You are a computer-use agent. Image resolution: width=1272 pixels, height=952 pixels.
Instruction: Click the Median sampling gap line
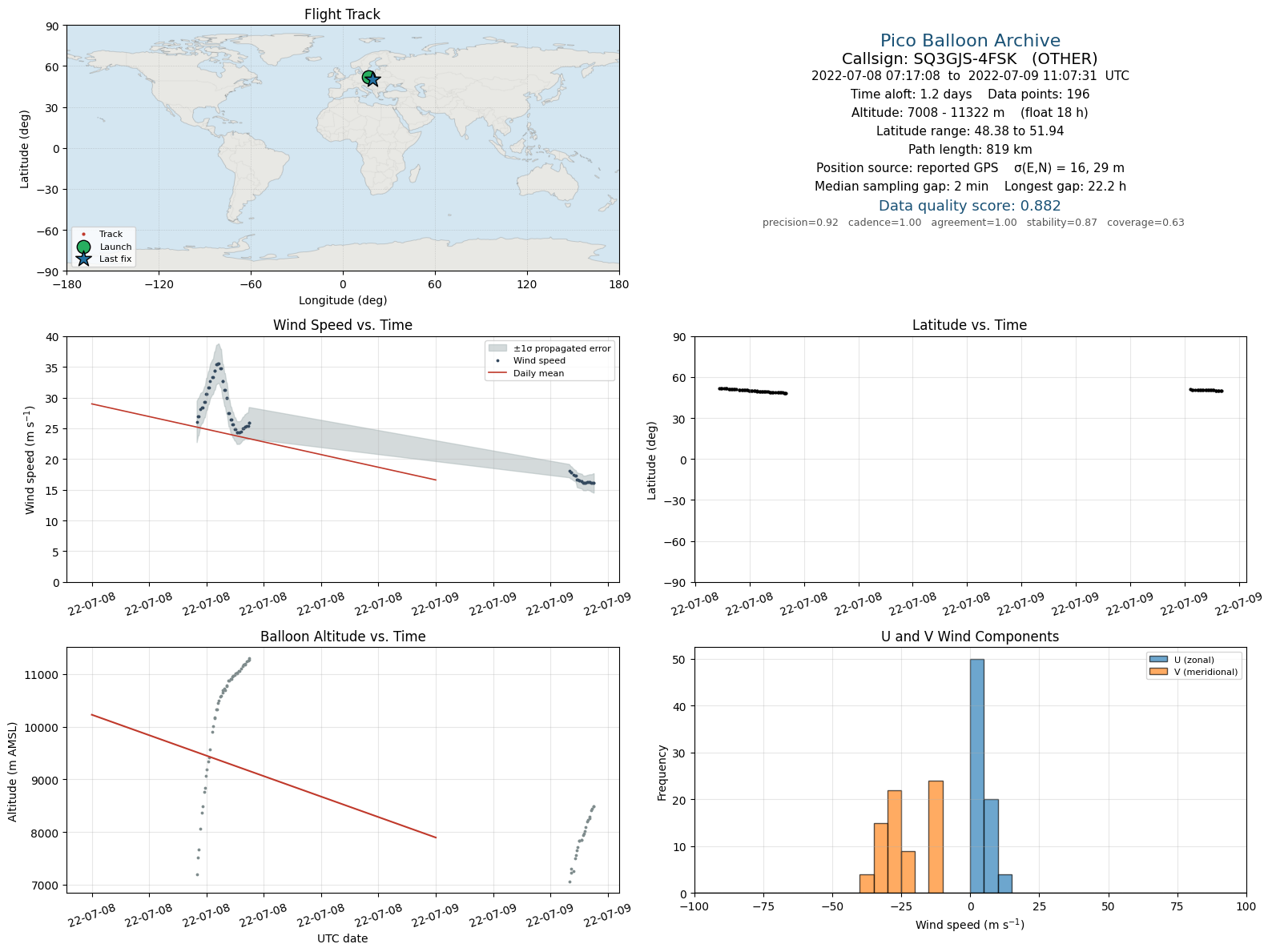tap(970, 187)
